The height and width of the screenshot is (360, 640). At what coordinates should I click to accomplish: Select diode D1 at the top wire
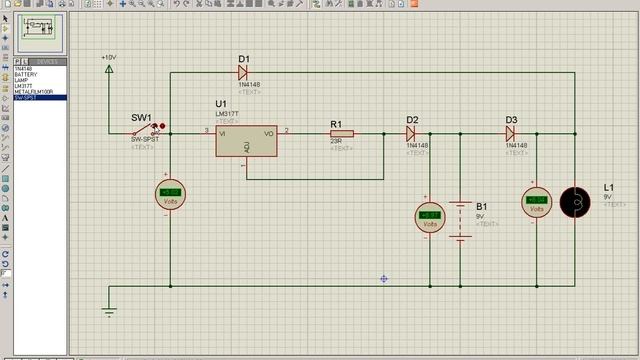(x=243, y=73)
